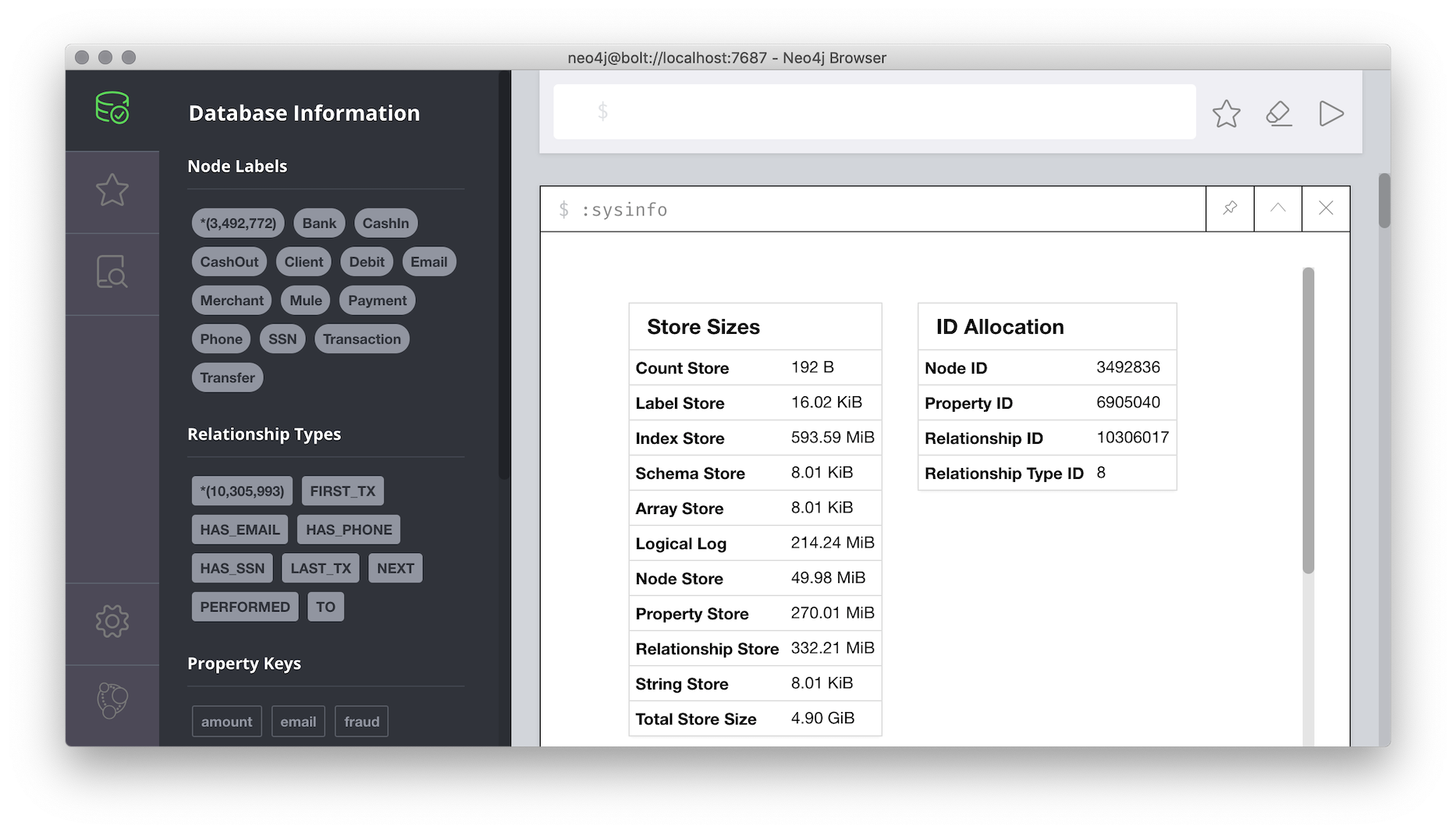Collapse the :sysinfo frame with the chevron
Viewport: 1456px width, 833px height.
coord(1277,208)
